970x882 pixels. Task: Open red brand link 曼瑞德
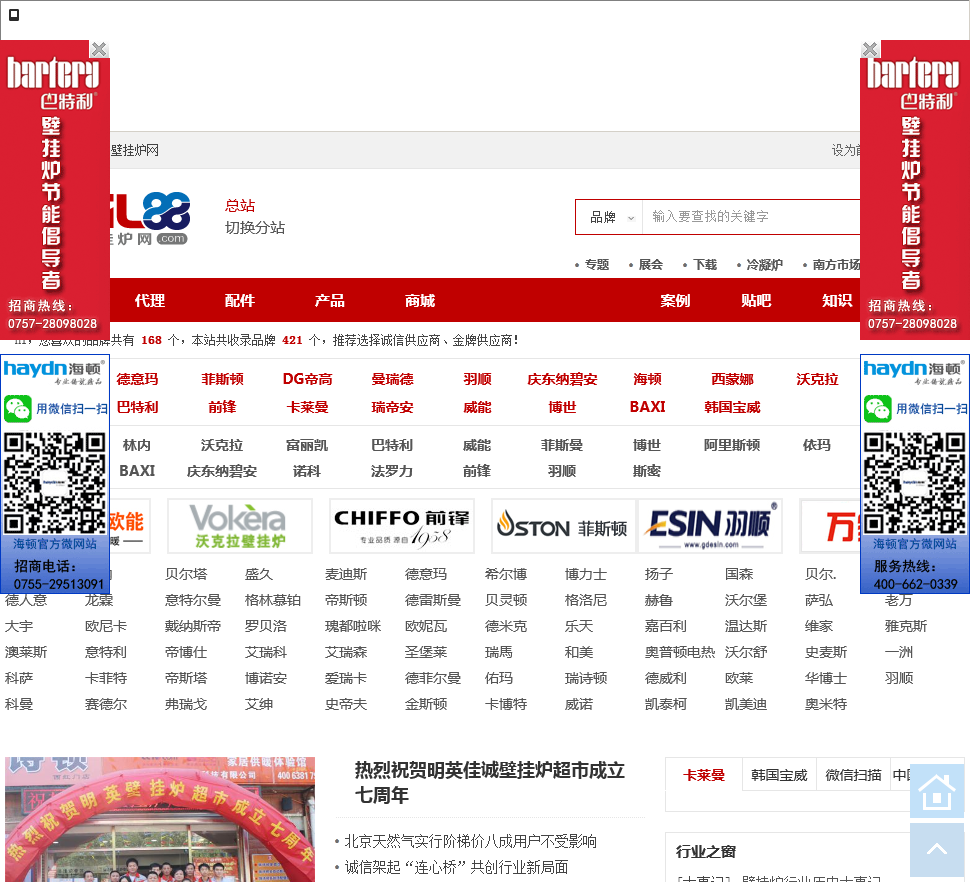[x=392, y=379]
